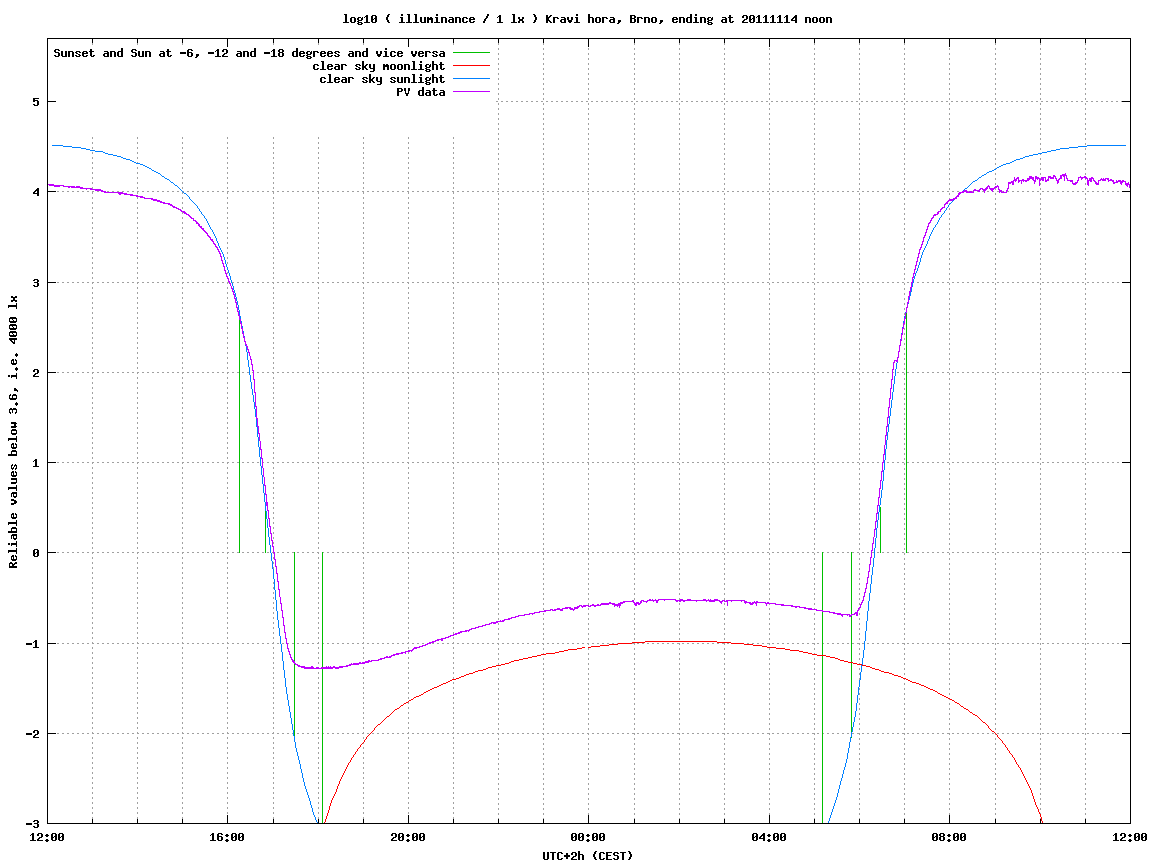1151x863 pixels.
Task: Click the y-axis tick label -1
Action: pyautogui.click(x=33, y=644)
